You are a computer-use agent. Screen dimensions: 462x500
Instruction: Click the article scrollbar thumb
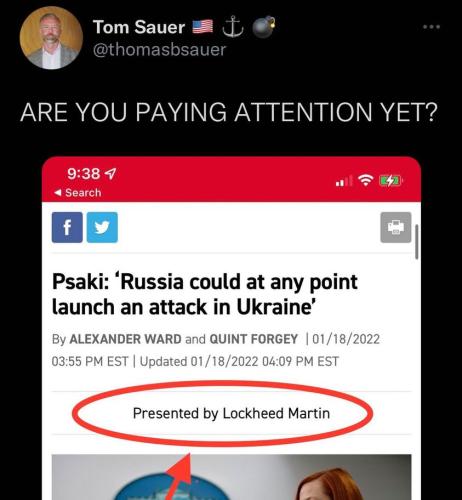[417, 242]
